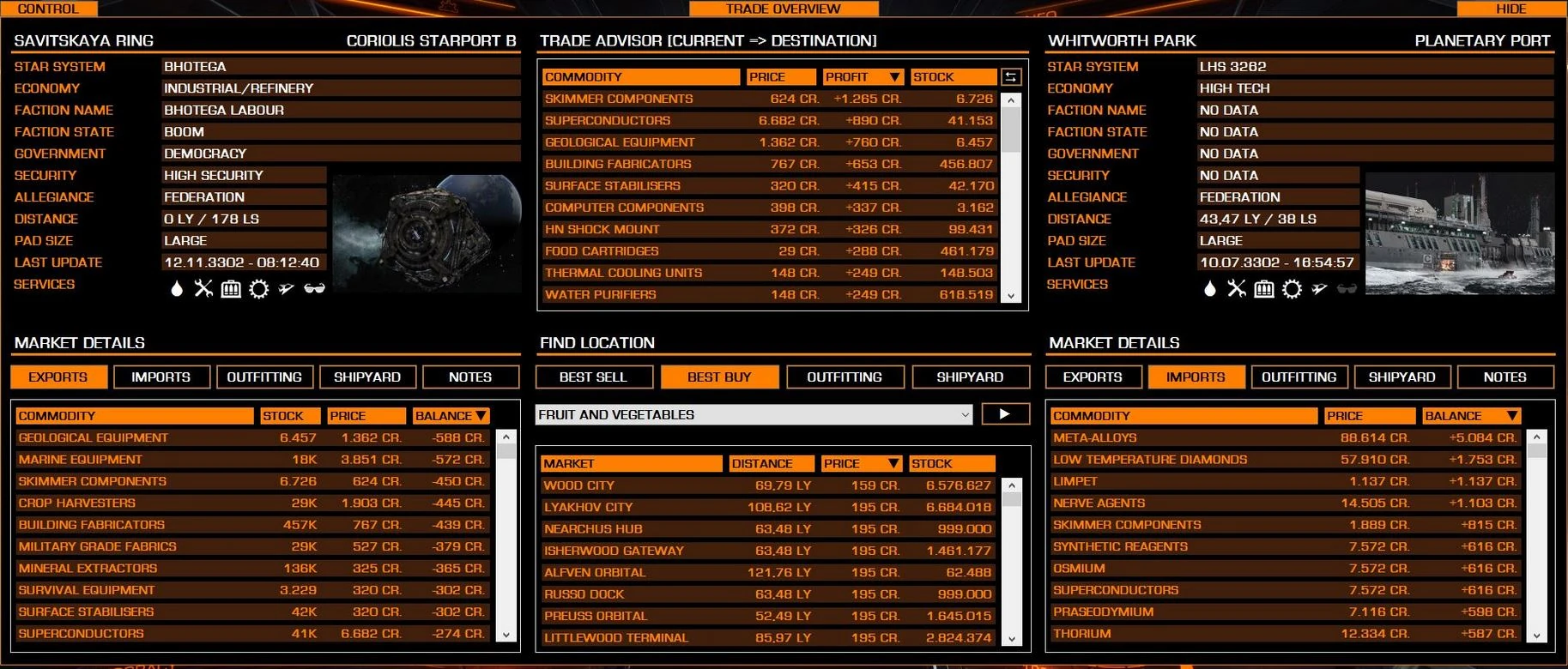Select the Best Sell tab in Find Location
This screenshot has width=1568, height=669.
594,377
